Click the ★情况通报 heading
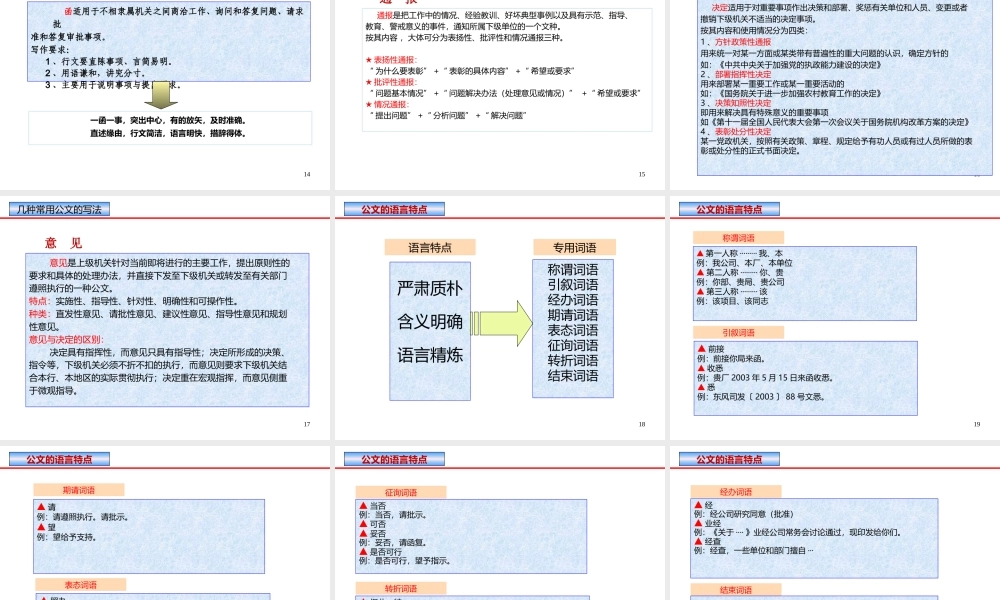 coord(387,105)
